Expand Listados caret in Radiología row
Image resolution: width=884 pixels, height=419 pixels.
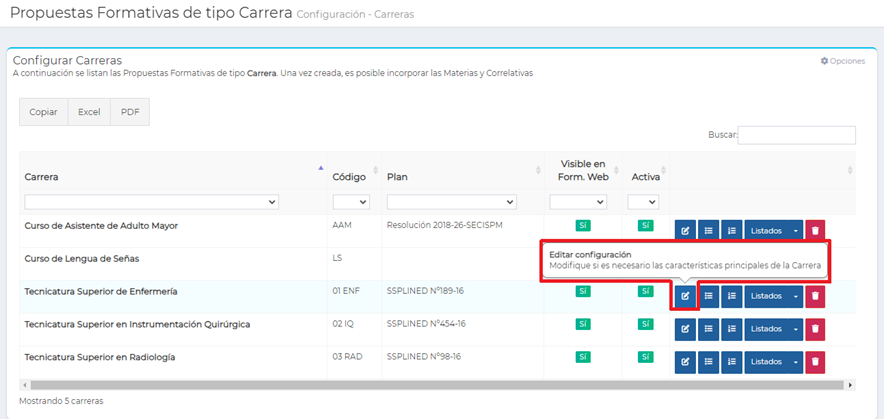795,362
